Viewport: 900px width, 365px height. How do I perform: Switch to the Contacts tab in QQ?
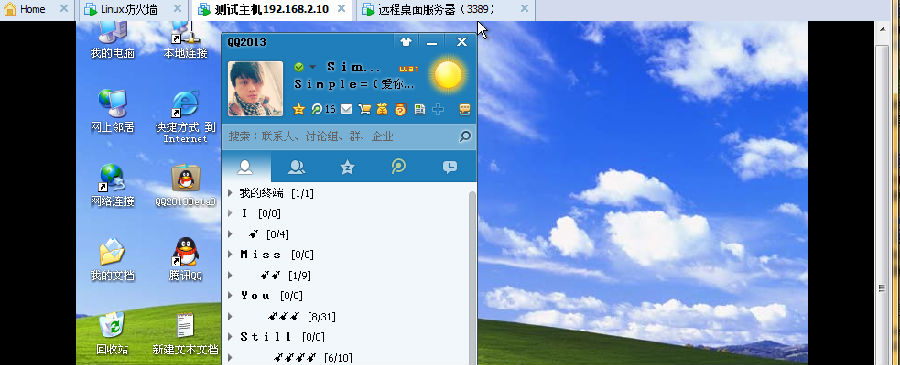tap(246, 166)
